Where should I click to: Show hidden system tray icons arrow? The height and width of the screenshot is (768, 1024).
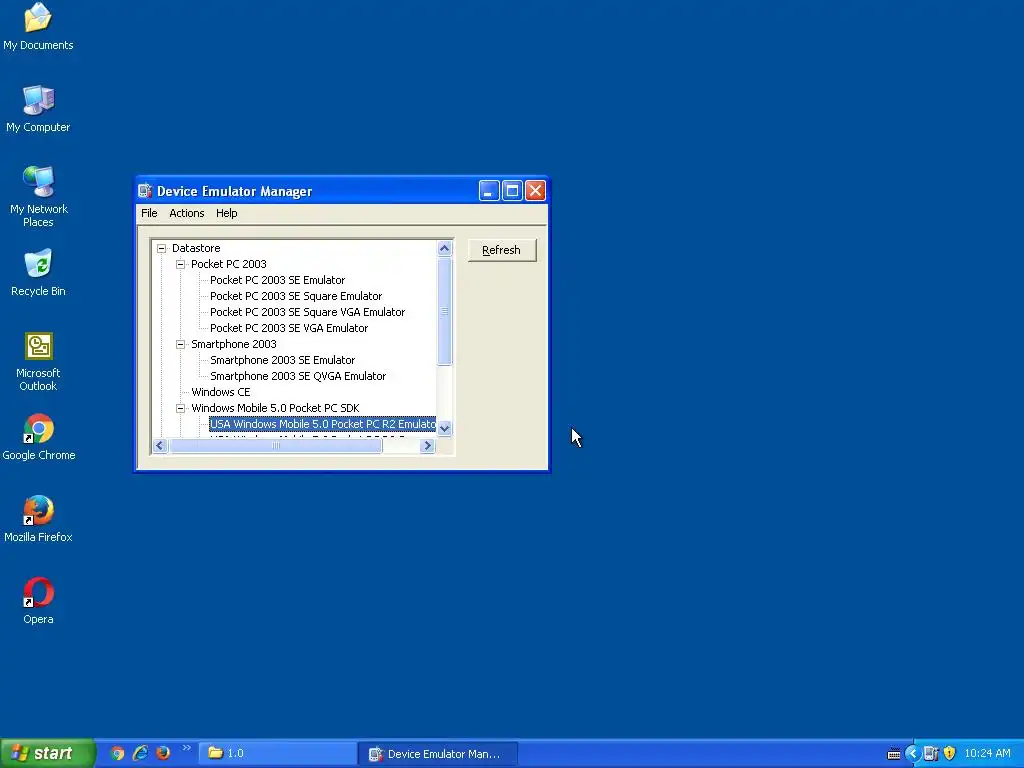(x=912, y=754)
